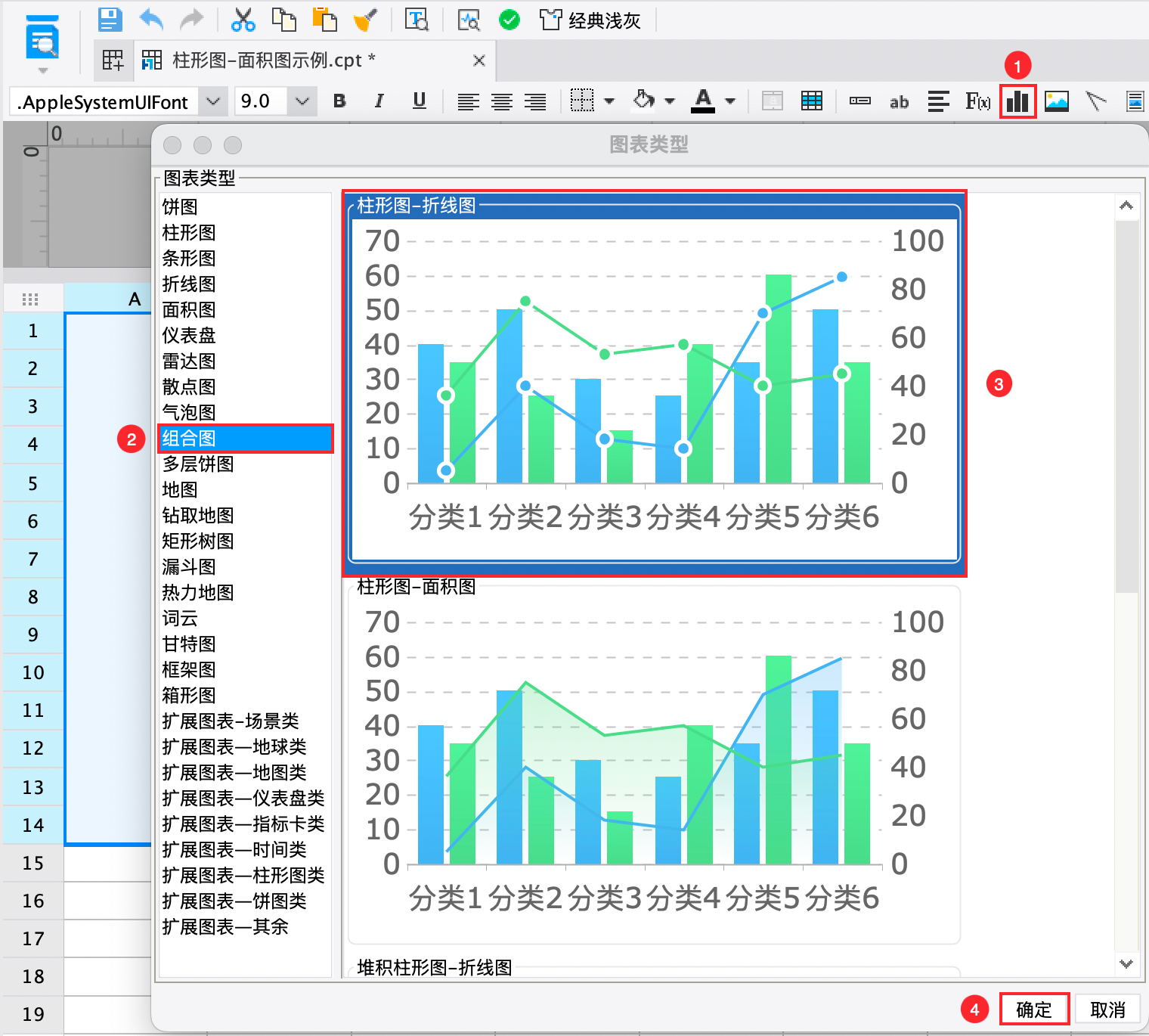This screenshot has height=1036, width=1149.
Task: Choose 扩展图表—地球类 from the list
Action: tap(246, 747)
